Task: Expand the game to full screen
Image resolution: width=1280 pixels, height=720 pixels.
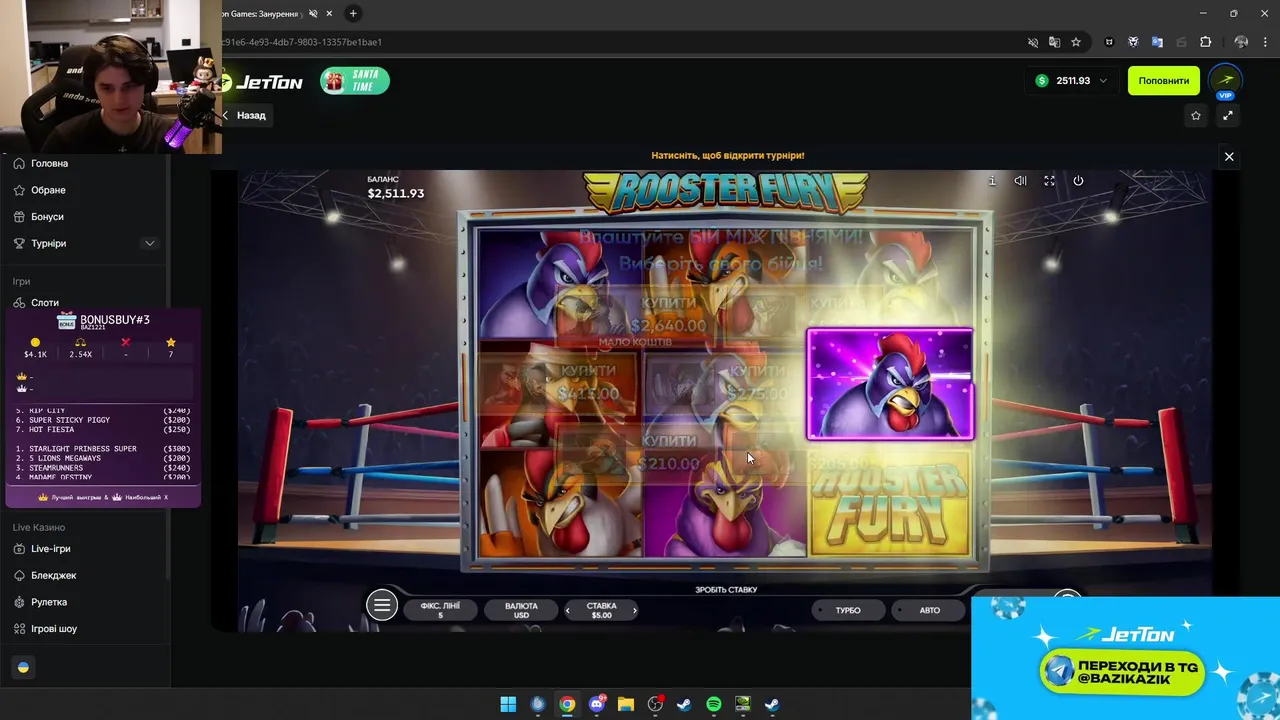Action: pos(1228,116)
